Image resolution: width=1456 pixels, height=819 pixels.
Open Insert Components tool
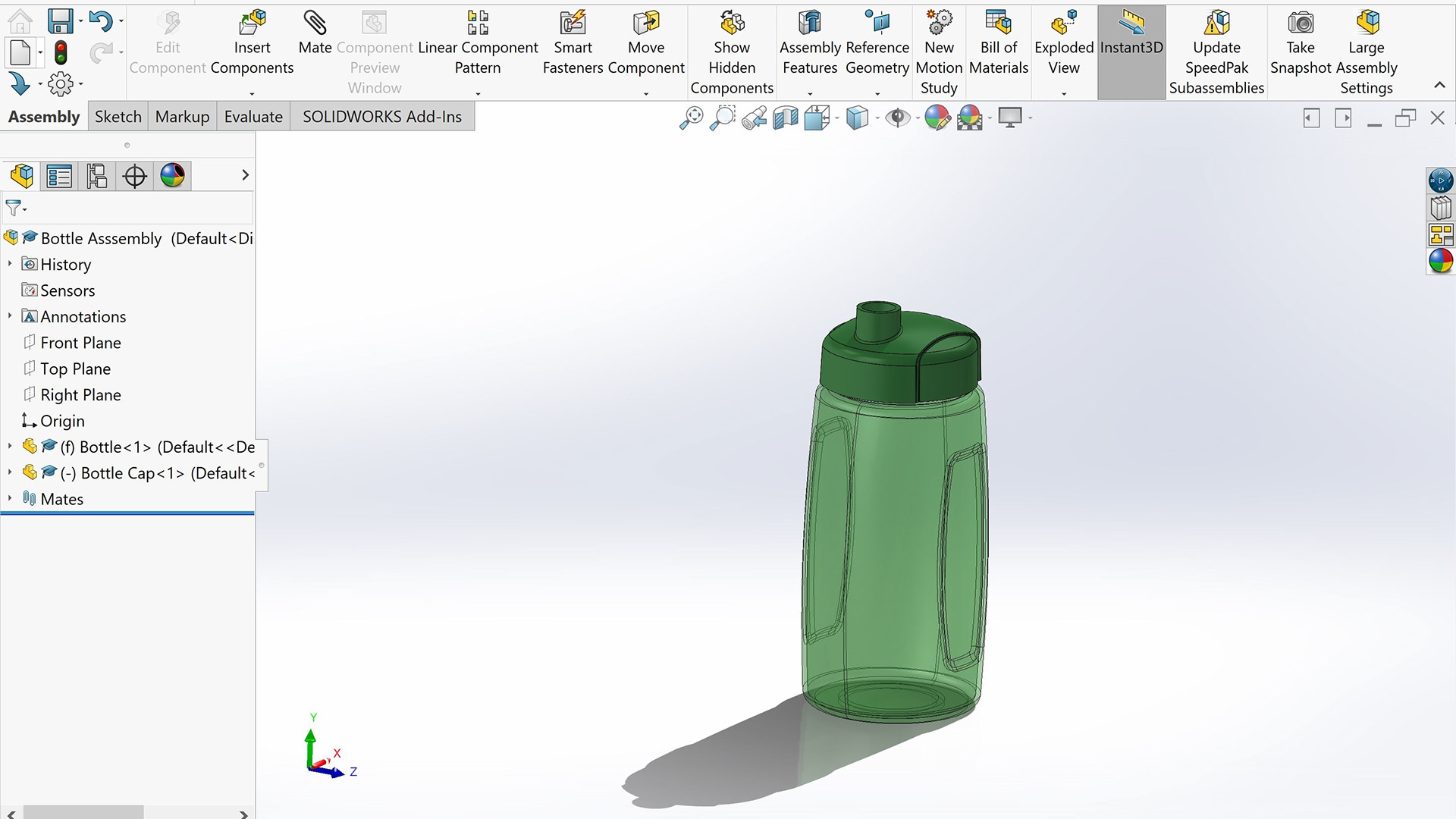[x=252, y=24]
